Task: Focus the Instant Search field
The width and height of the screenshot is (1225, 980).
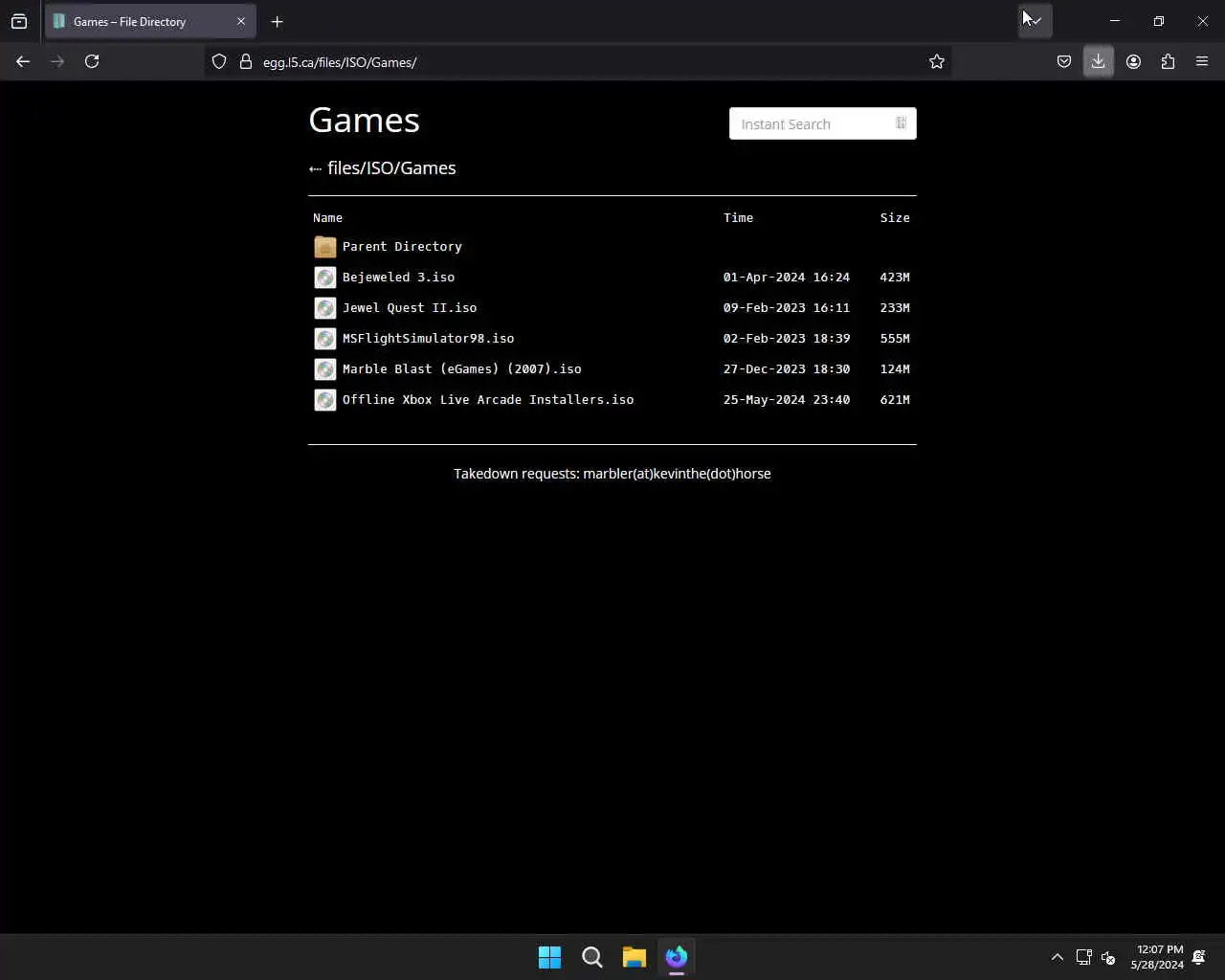Action: pyautogui.click(x=822, y=123)
